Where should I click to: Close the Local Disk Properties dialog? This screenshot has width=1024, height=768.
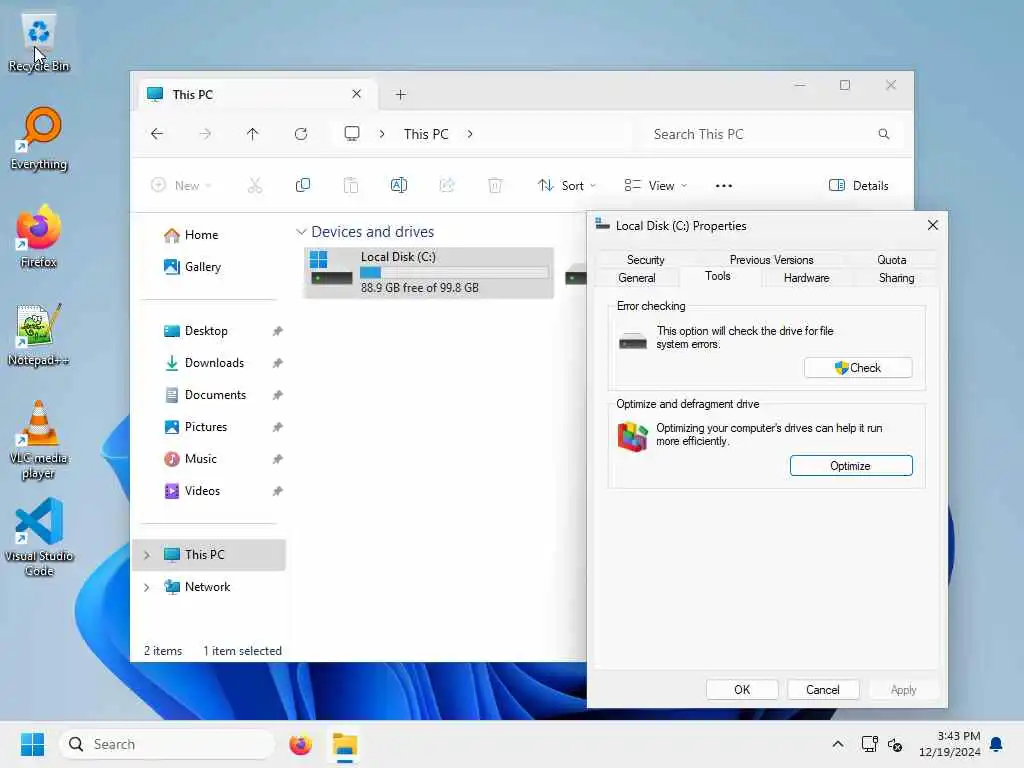click(x=933, y=225)
